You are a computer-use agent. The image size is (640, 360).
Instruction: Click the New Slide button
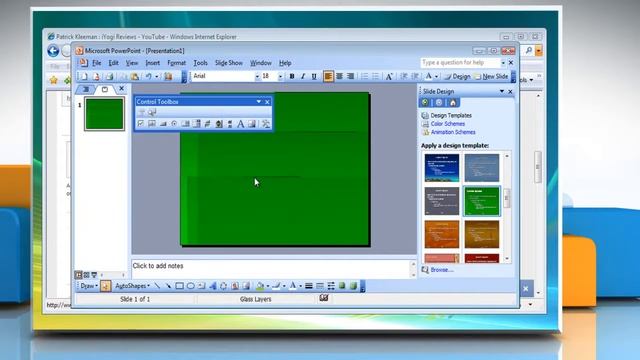coord(491,76)
